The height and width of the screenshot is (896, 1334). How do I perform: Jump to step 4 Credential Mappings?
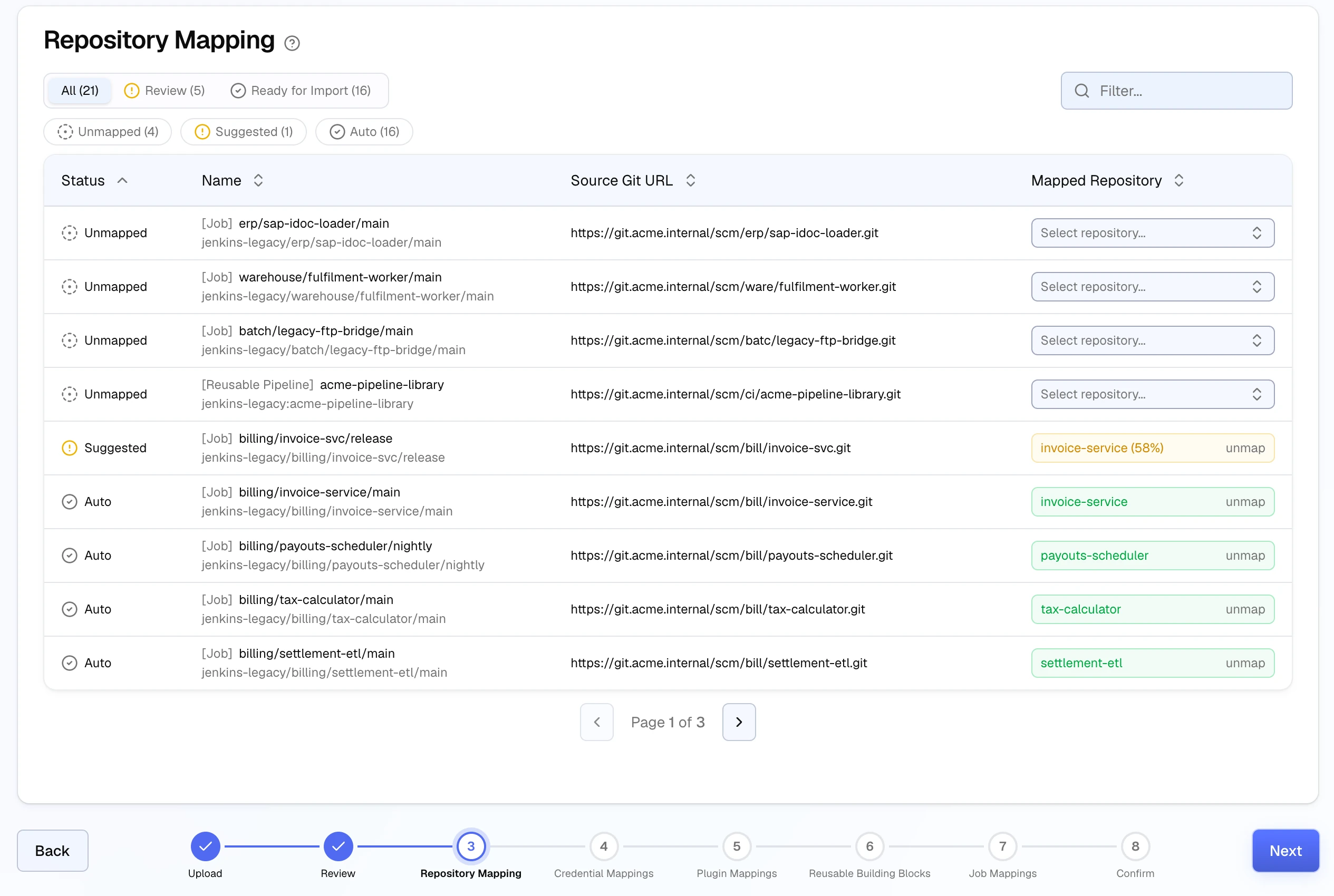click(x=604, y=846)
